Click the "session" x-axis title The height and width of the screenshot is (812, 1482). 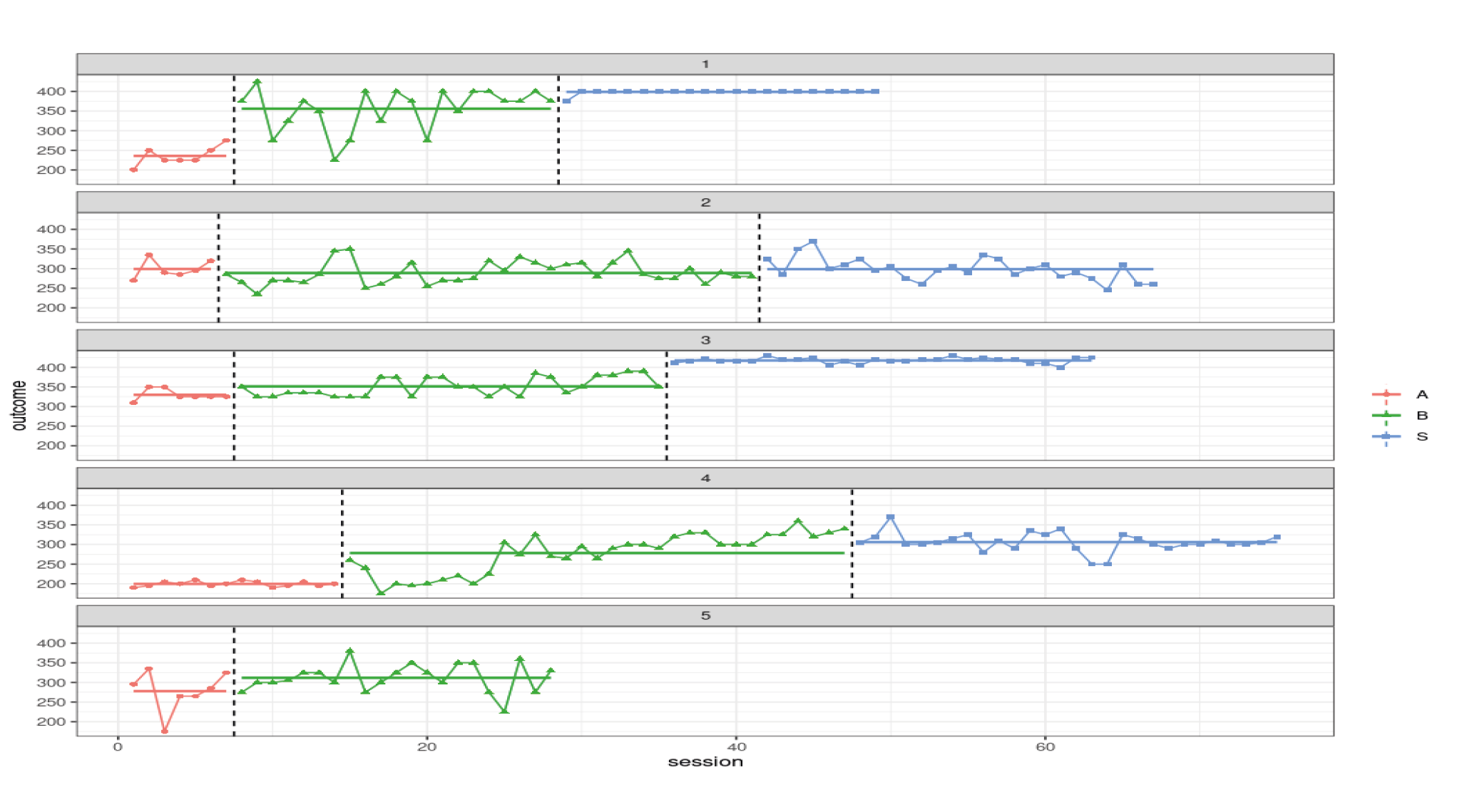(x=705, y=762)
